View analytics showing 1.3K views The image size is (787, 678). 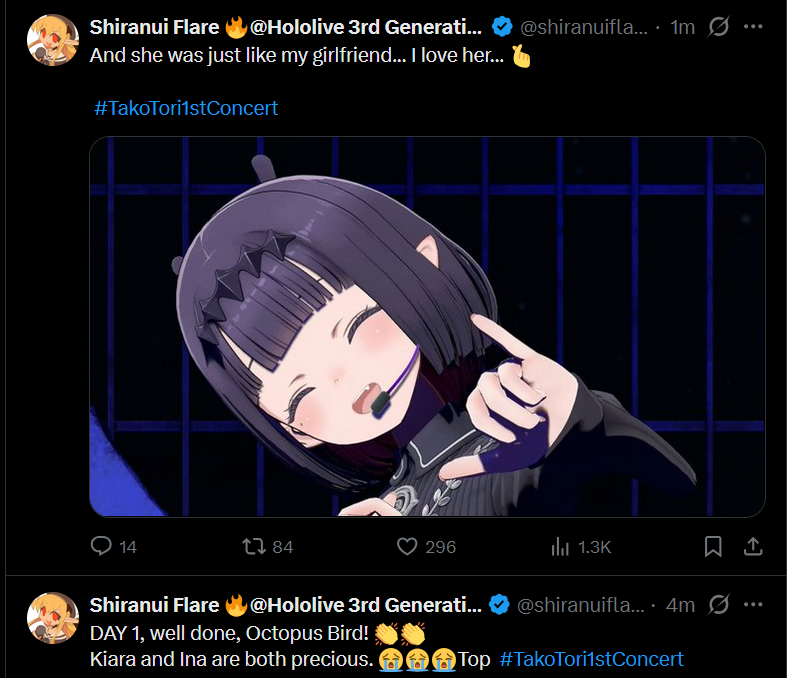(x=581, y=546)
